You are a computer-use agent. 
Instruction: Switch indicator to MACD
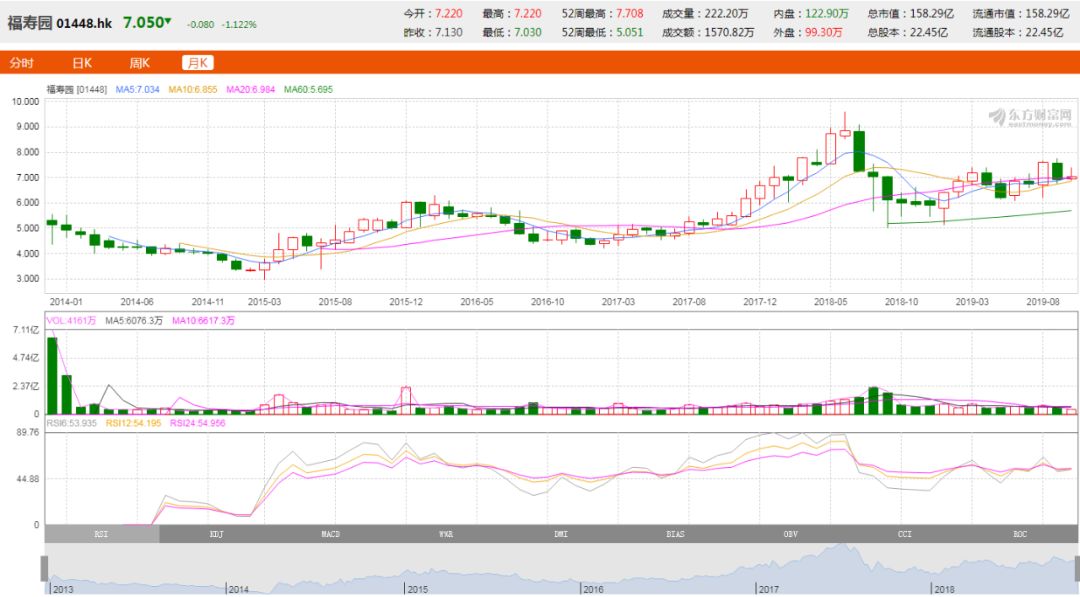coord(331,534)
